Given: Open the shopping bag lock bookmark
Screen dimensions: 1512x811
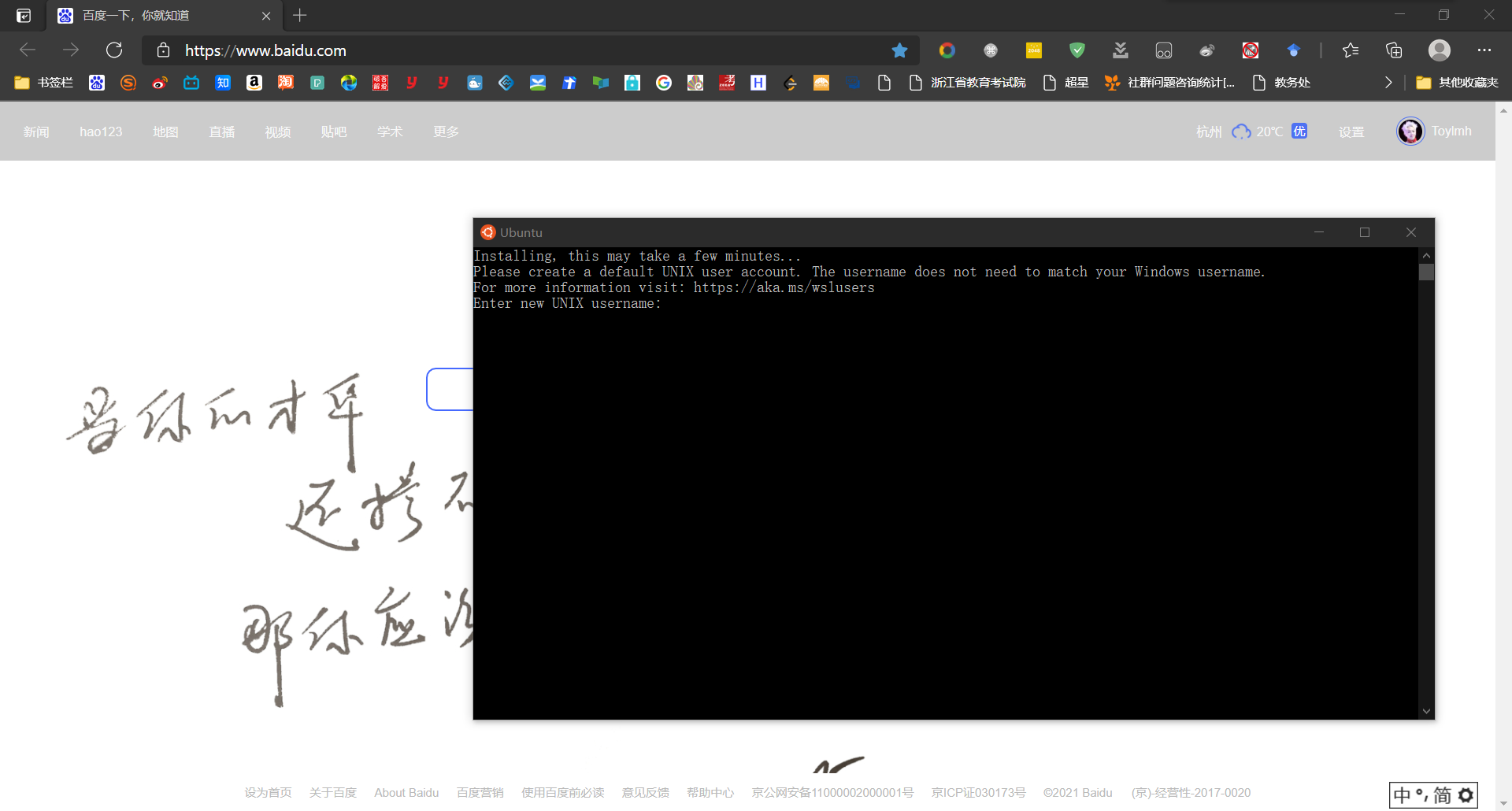Looking at the screenshot, I should tap(632, 83).
